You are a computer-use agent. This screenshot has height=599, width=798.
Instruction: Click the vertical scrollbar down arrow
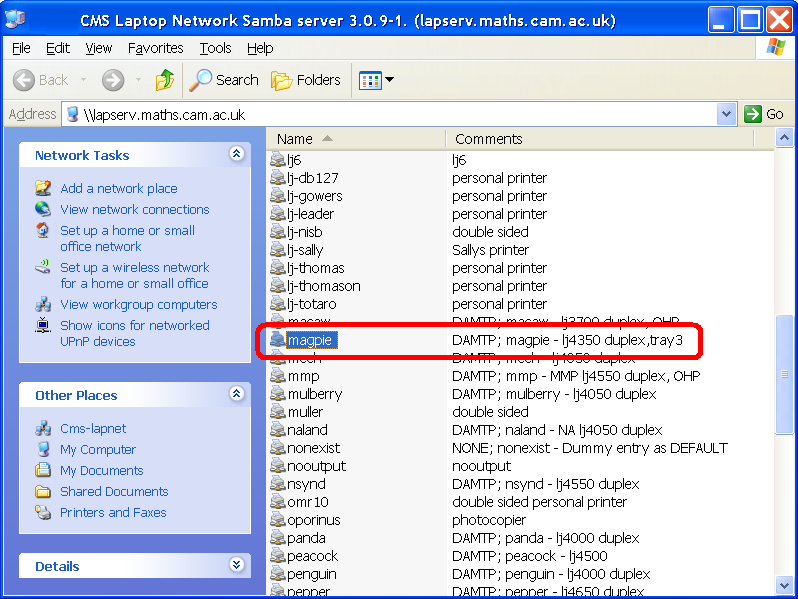(784, 585)
